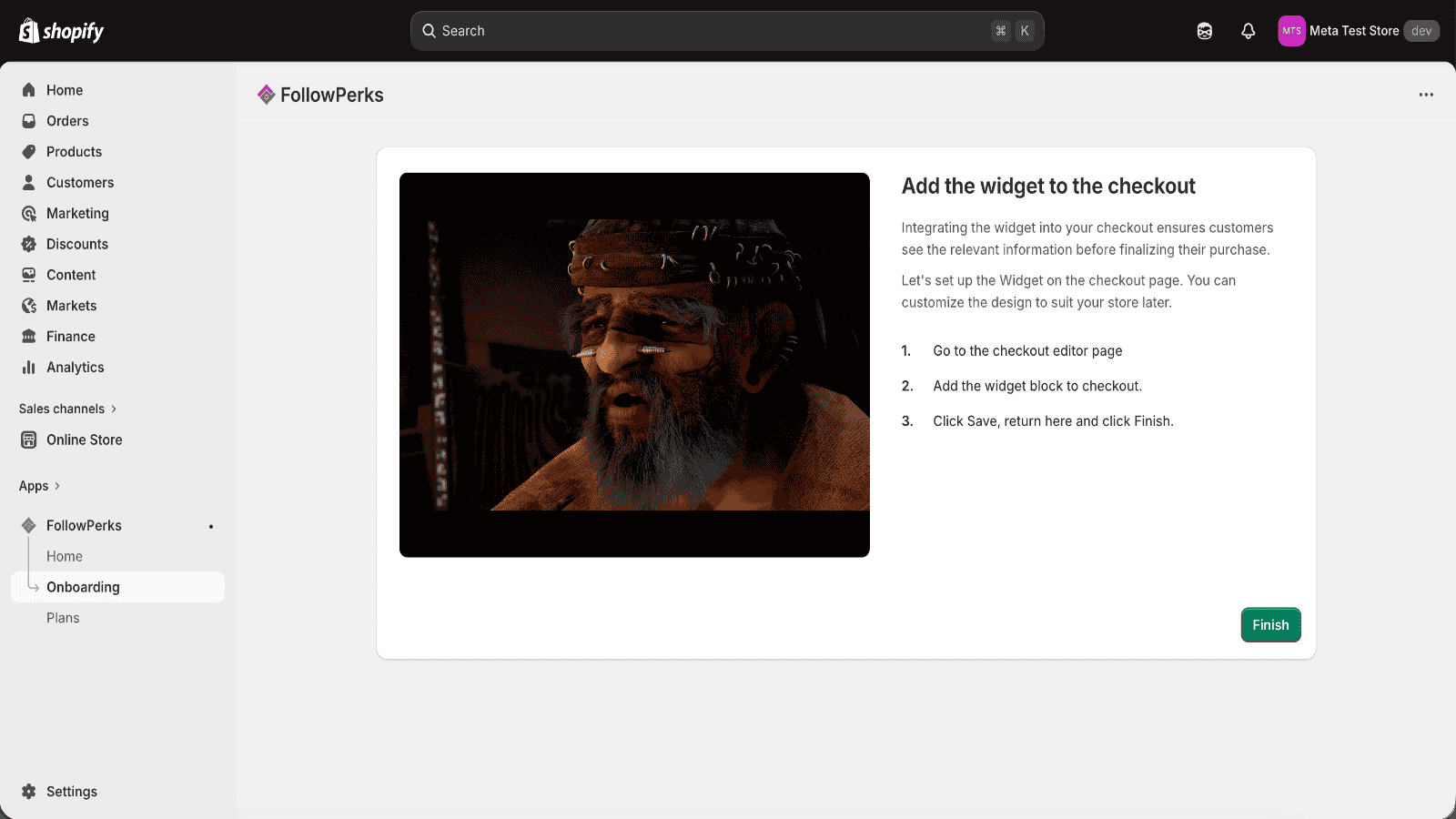Image resolution: width=1456 pixels, height=819 pixels.
Task: Click the FollowPerks header logo icon
Action: pos(267,95)
